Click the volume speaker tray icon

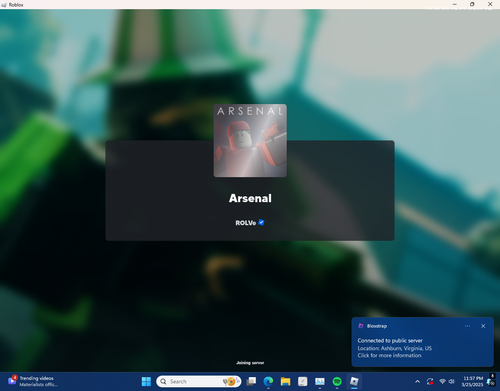(x=452, y=381)
